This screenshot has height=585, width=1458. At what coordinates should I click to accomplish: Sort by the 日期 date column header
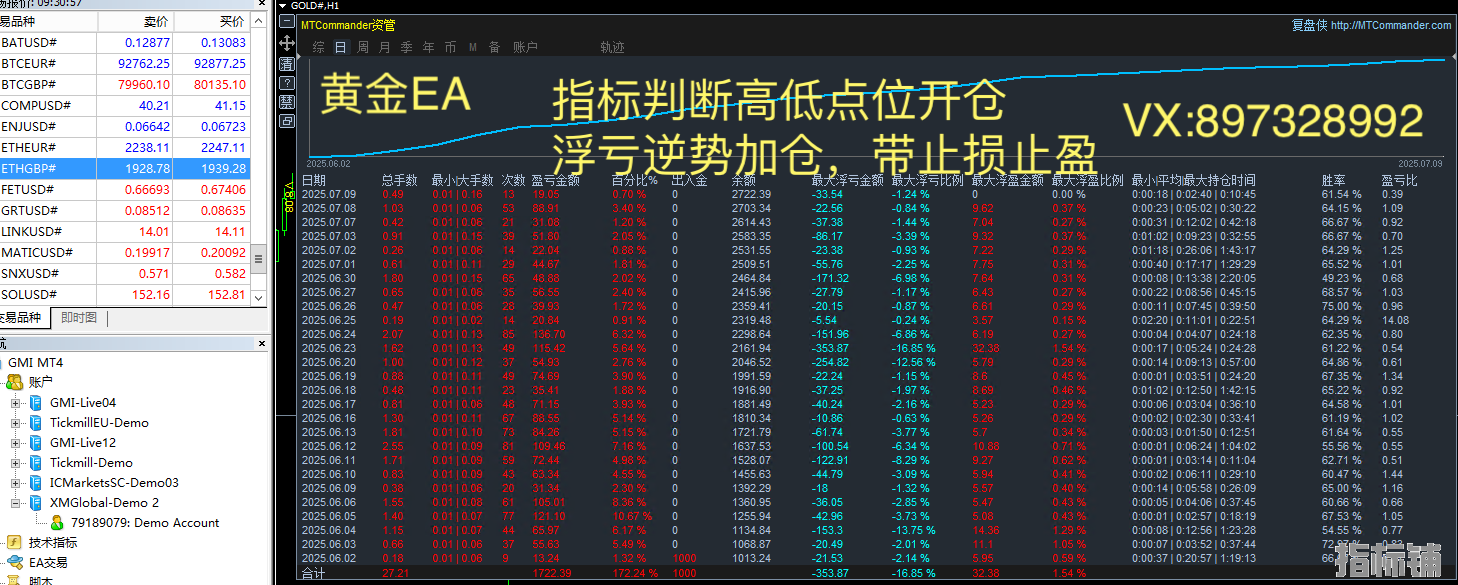coord(314,180)
